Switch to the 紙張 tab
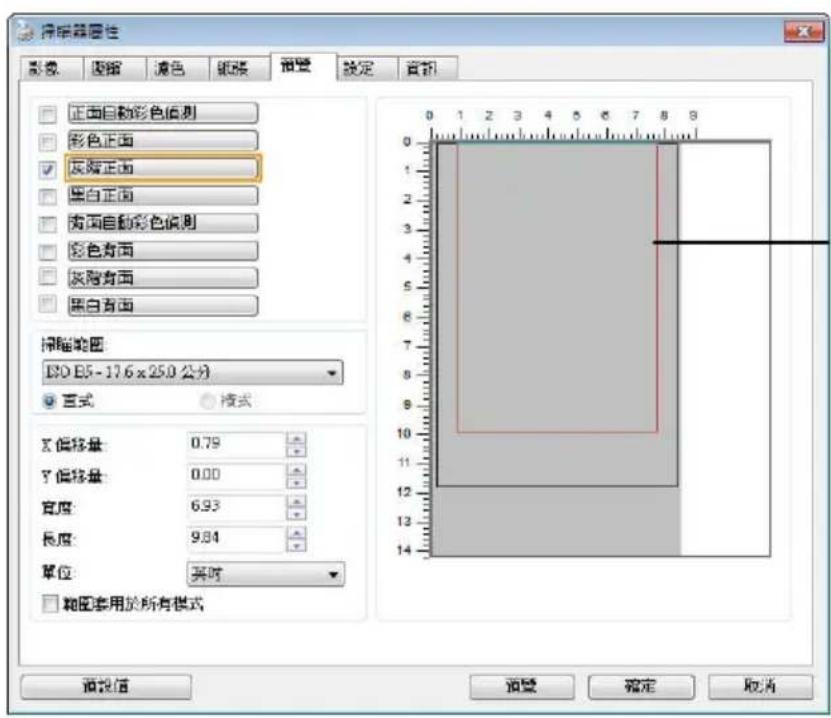 point(240,68)
